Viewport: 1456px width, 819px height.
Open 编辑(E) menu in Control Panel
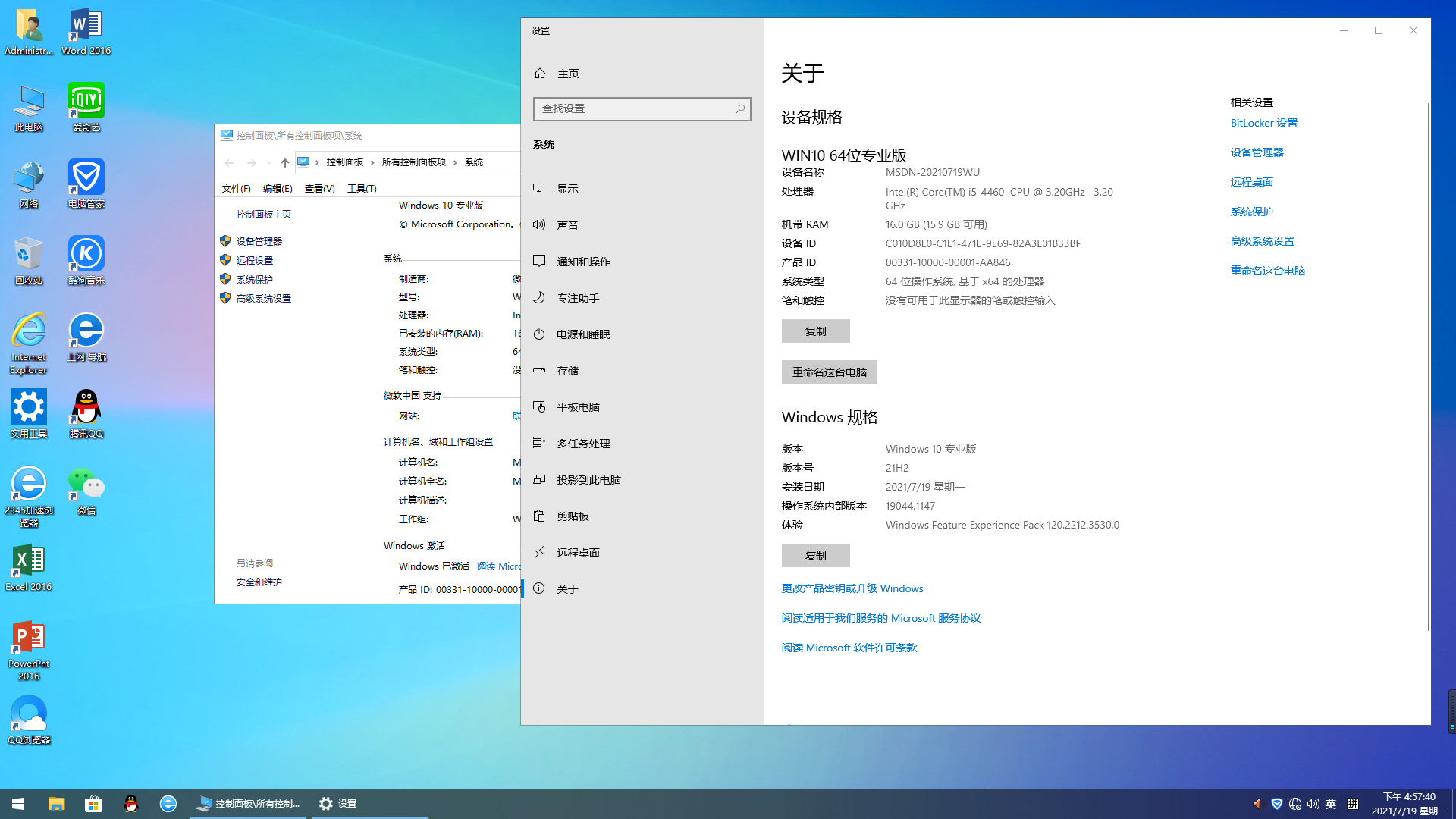coord(278,189)
